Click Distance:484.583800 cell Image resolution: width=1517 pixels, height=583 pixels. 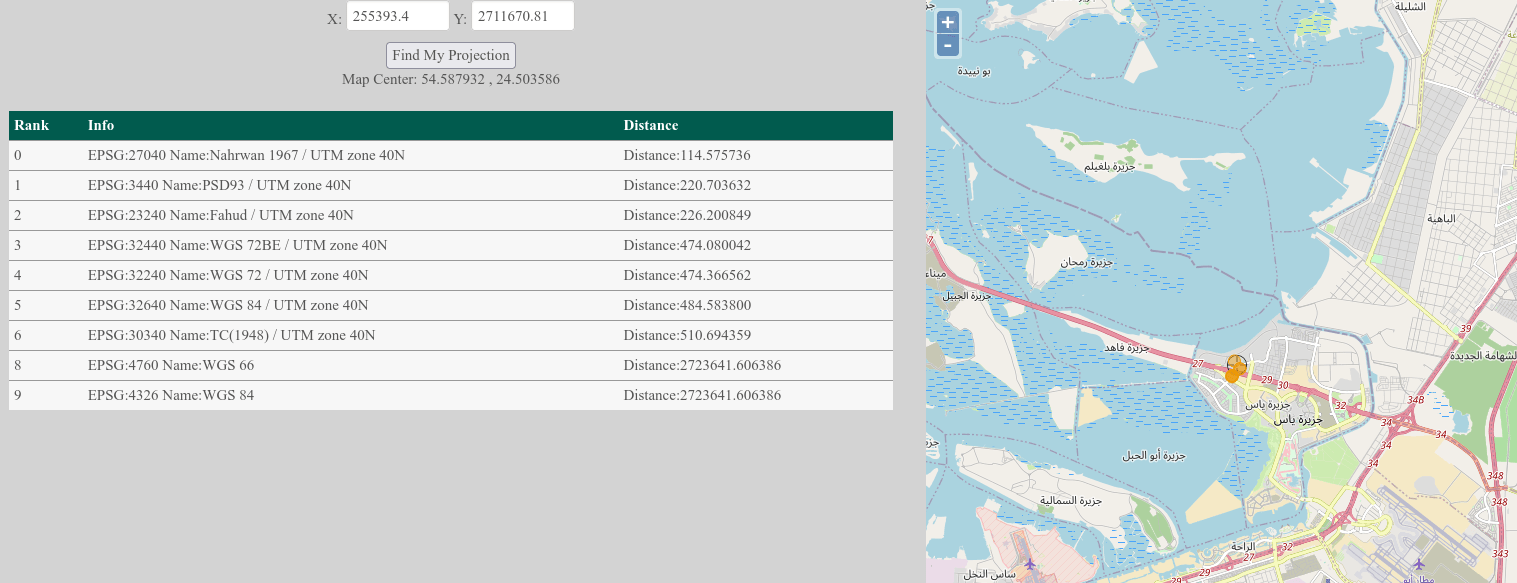756,306
